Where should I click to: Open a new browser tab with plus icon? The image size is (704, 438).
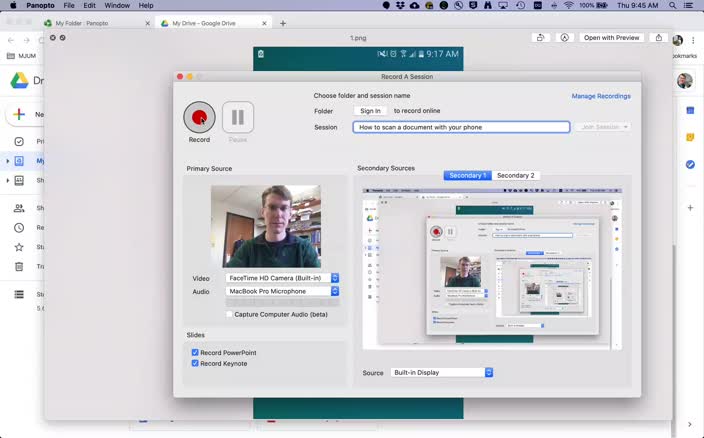point(283,23)
